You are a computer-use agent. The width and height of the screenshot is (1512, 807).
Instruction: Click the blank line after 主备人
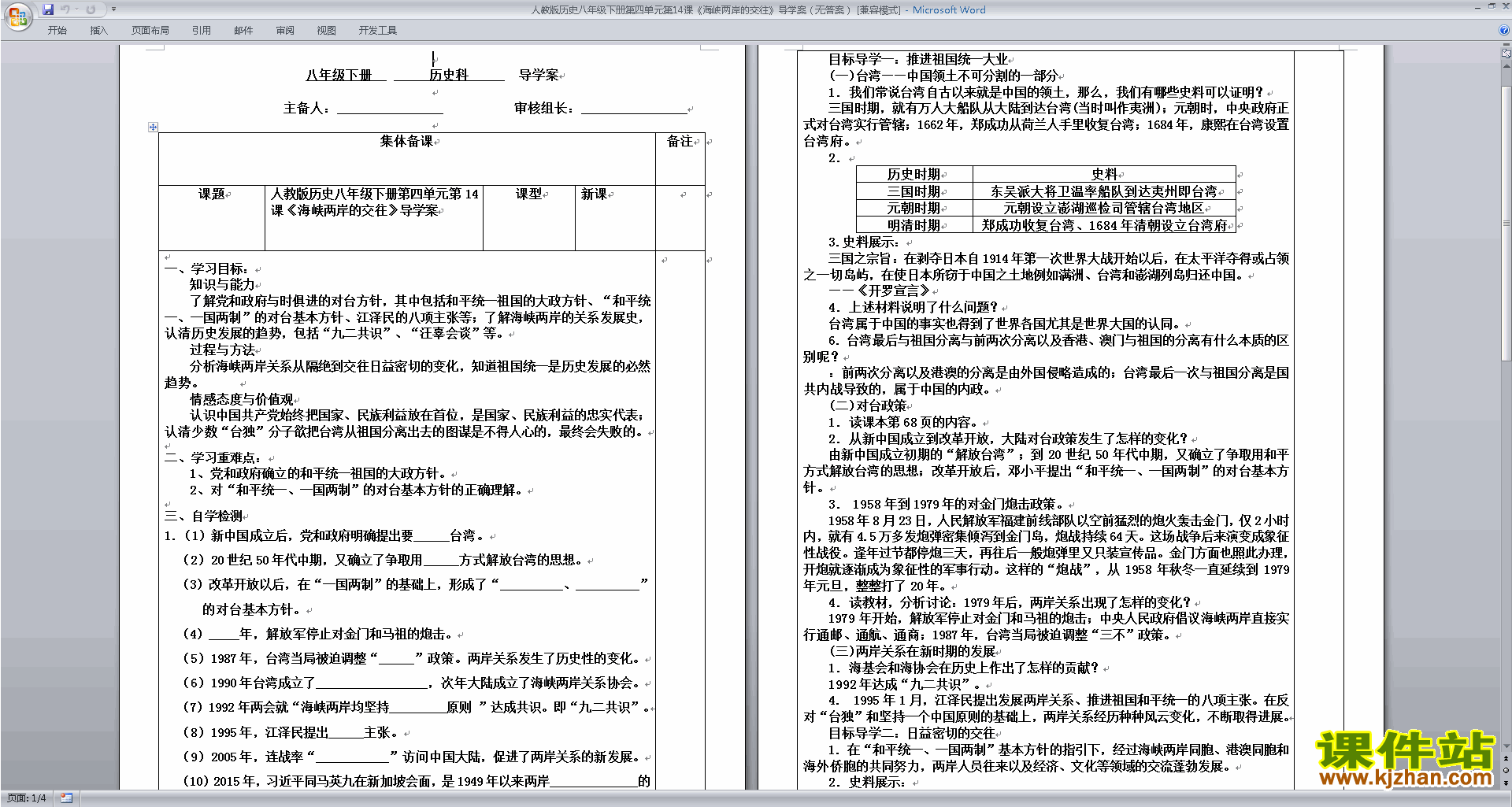click(x=390, y=109)
